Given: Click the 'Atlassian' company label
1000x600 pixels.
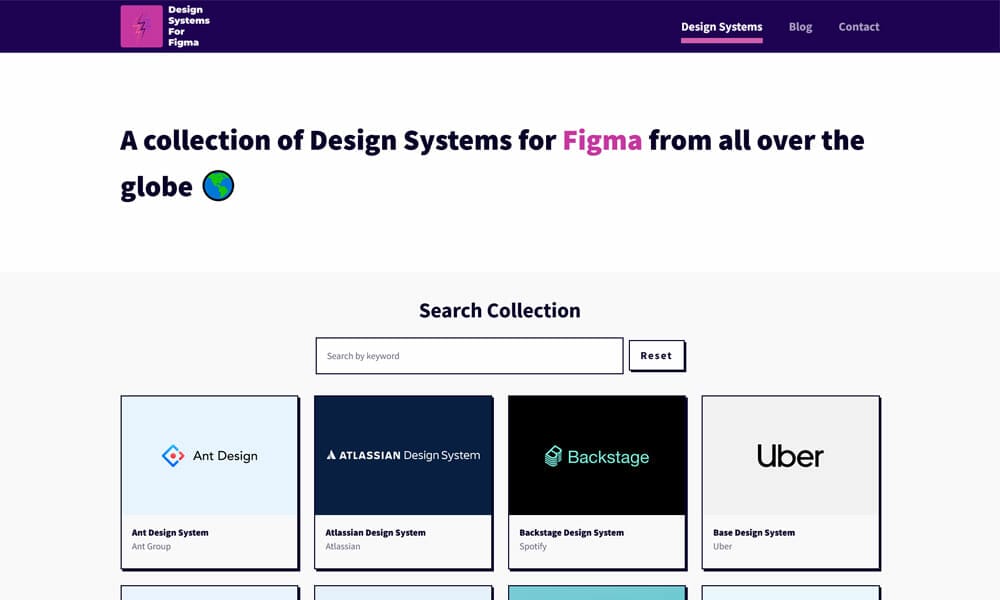Looking at the screenshot, I should [x=342, y=546].
